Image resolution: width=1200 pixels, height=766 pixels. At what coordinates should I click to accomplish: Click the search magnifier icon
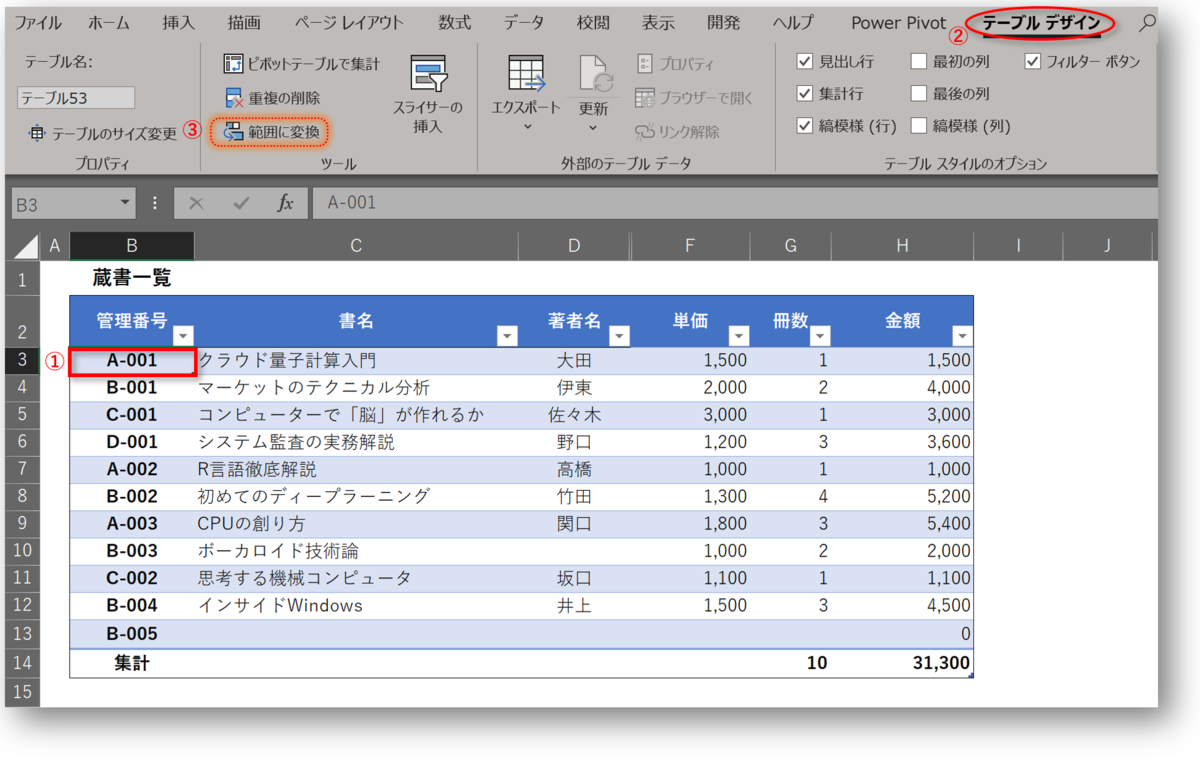pos(1148,22)
